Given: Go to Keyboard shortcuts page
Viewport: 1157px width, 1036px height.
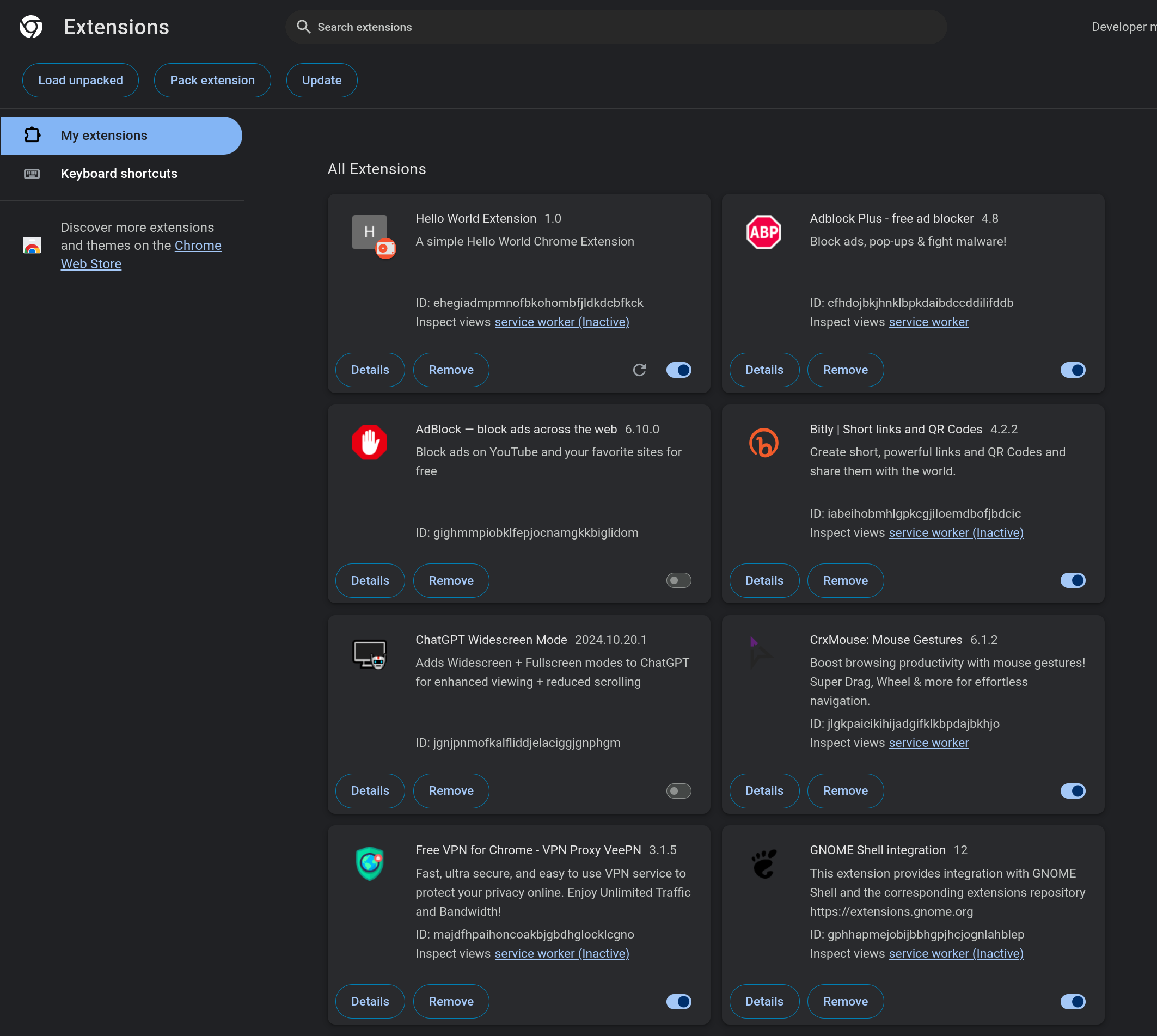Looking at the screenshot, I should click(119, 174).
